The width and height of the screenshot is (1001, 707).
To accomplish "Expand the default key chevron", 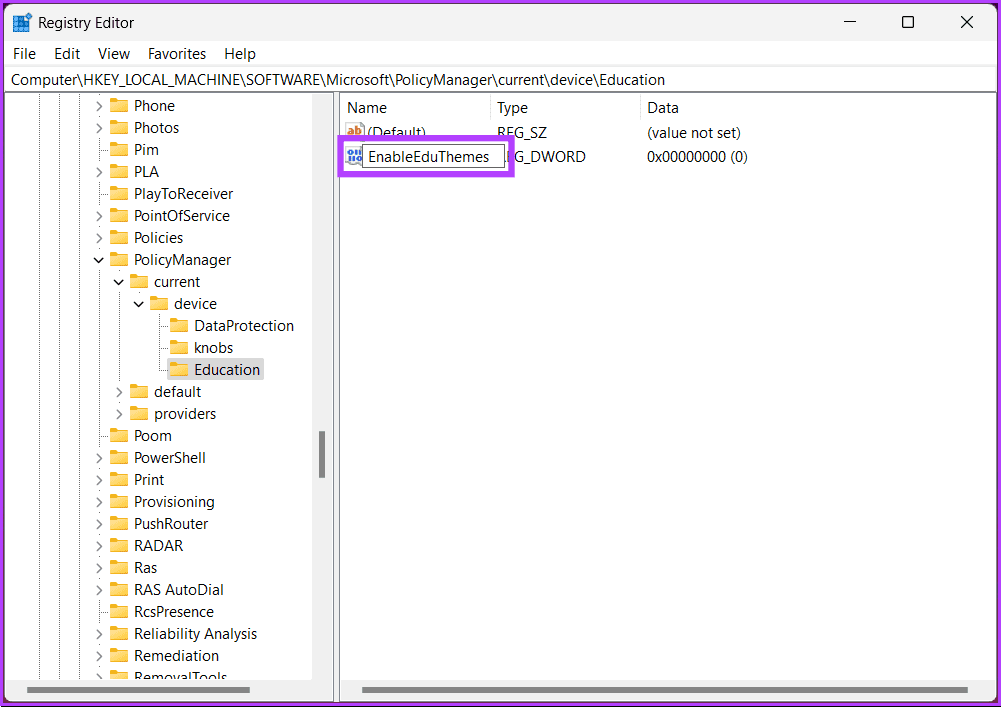I will pos(119,392).
